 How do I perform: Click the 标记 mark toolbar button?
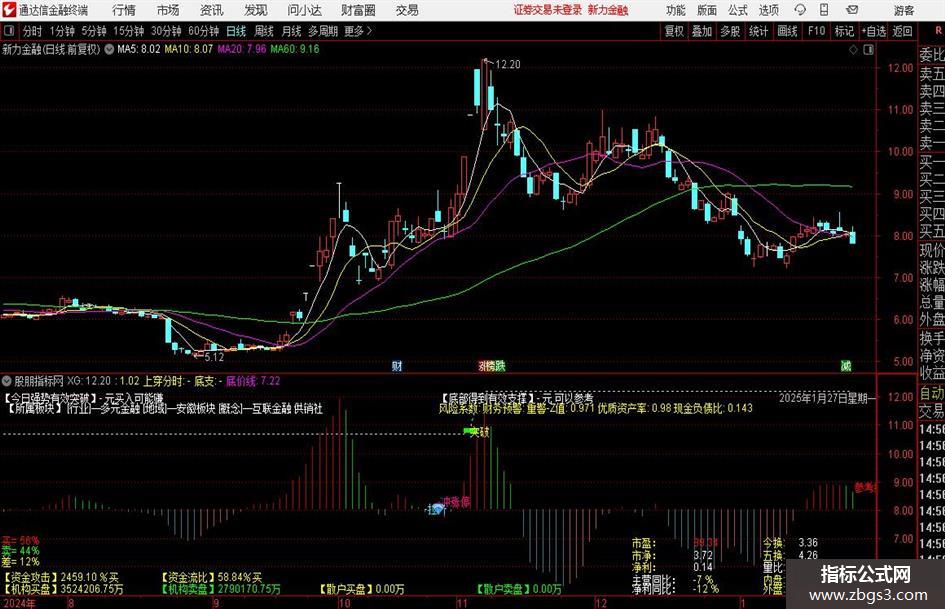click(x=844, y=31)
